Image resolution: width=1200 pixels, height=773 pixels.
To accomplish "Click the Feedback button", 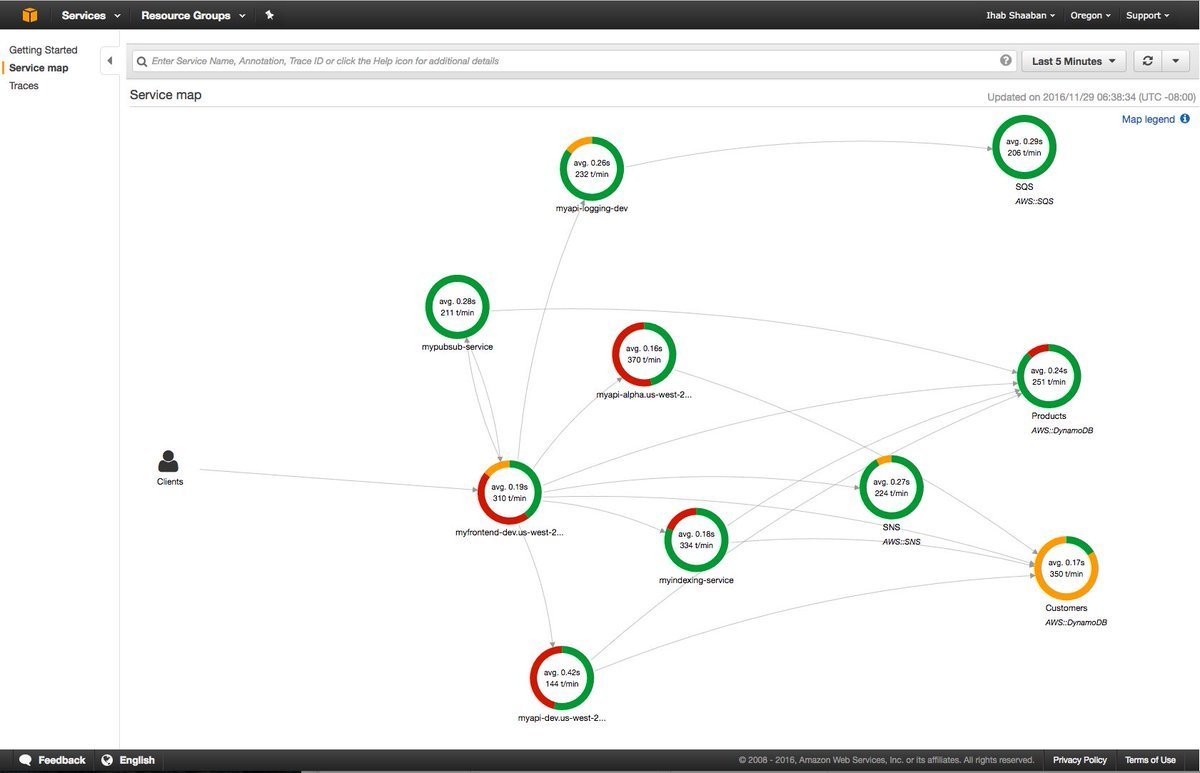I will [52, 760].
